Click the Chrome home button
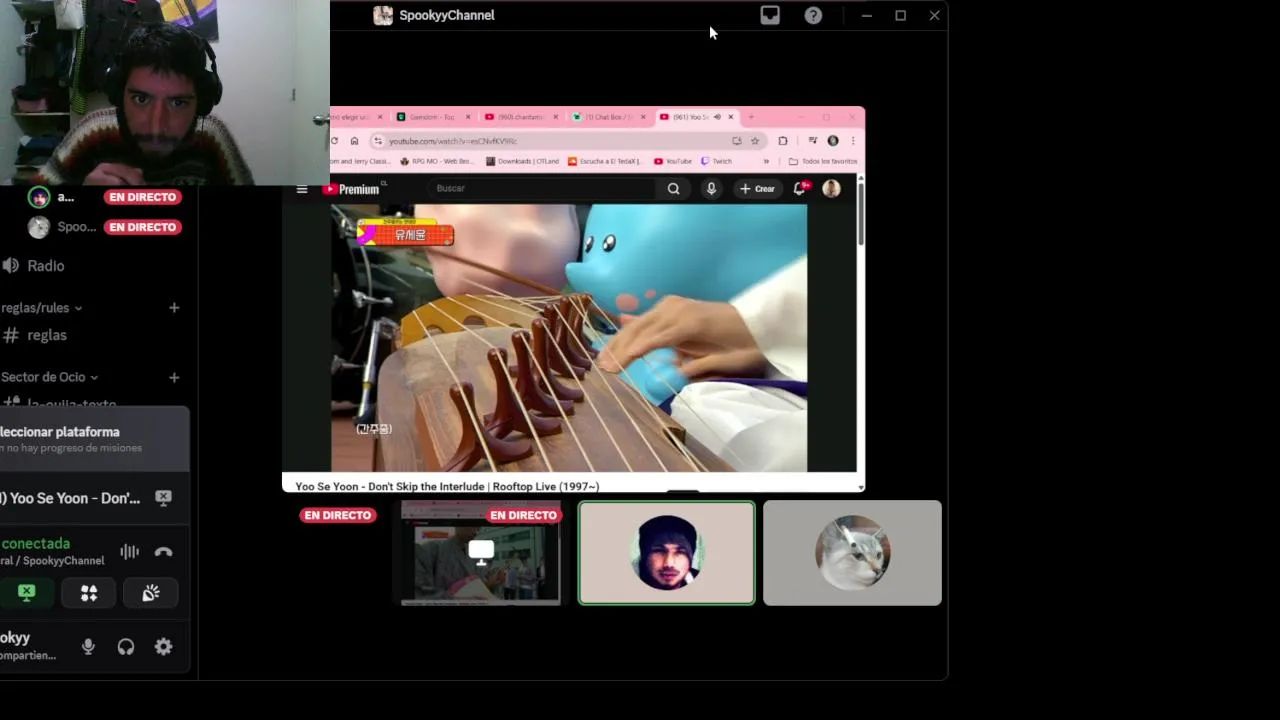Viewport: 1280px width, 720px height. pyautogui.click(x=354, y=141)
